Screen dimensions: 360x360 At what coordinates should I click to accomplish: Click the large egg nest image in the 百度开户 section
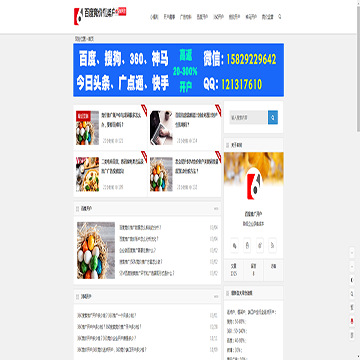[96, 250]
